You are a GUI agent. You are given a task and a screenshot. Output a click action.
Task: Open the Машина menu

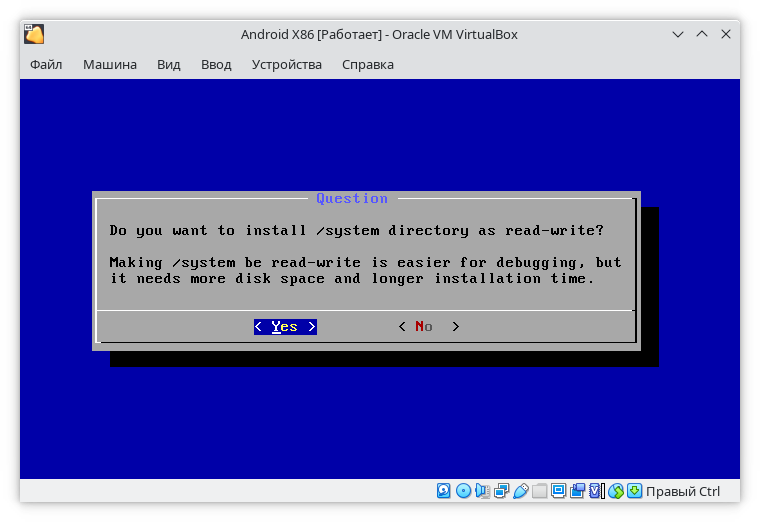[x=110, y=64]
